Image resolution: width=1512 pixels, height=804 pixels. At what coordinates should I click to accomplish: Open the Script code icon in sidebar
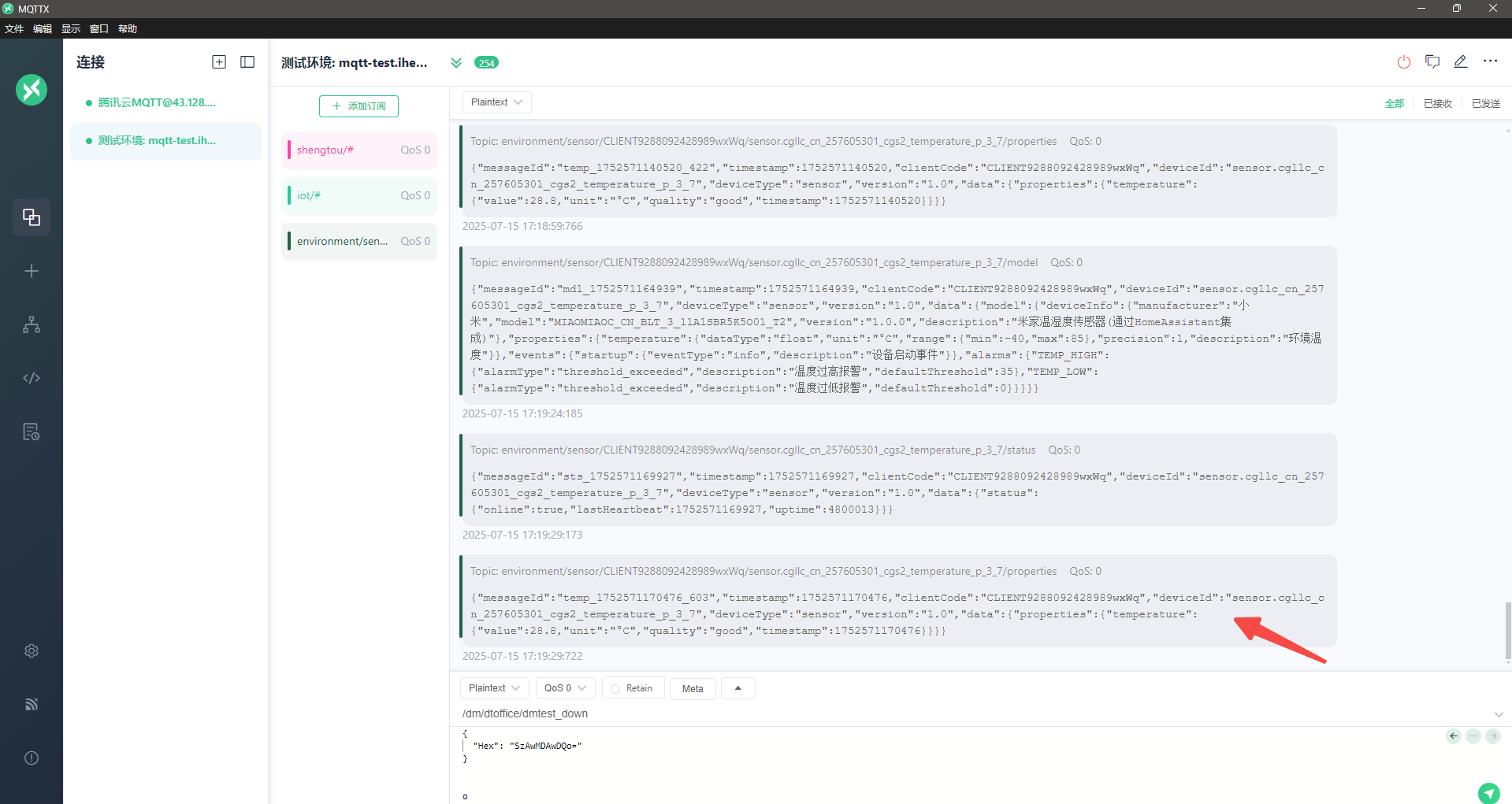pyautogui.click(x=32, y=378)
